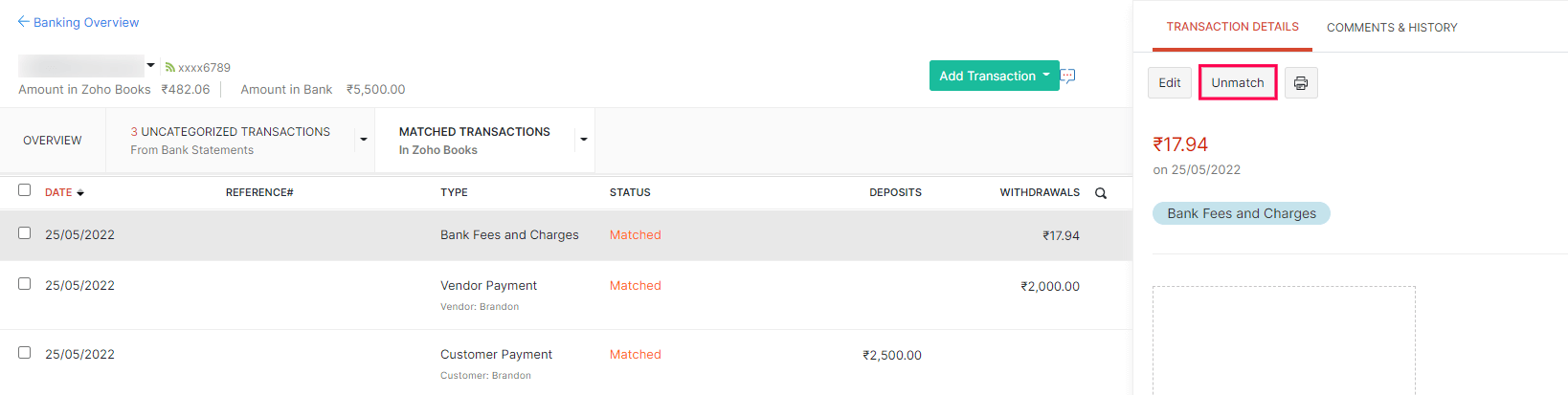
Task: Check the Bank Fees and Charges row checkbox
Action: pyautogui.click(x=25, y=233)
